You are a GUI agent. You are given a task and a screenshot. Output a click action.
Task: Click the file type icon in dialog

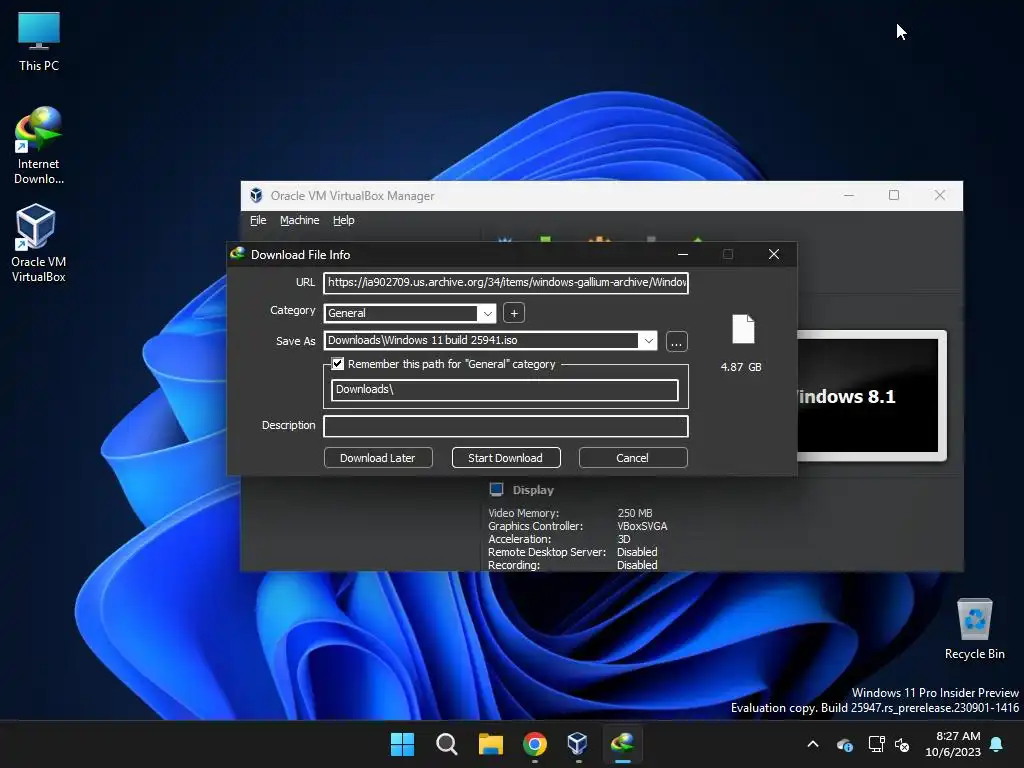(x=743, y=329)
